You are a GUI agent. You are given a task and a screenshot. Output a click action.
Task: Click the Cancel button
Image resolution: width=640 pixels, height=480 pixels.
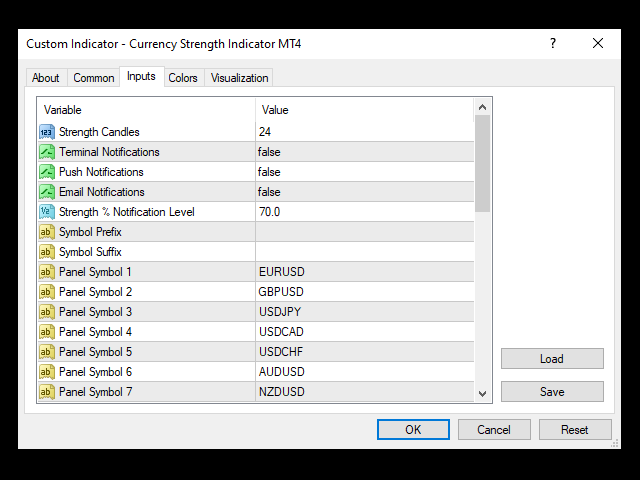(x=494, y=429)
